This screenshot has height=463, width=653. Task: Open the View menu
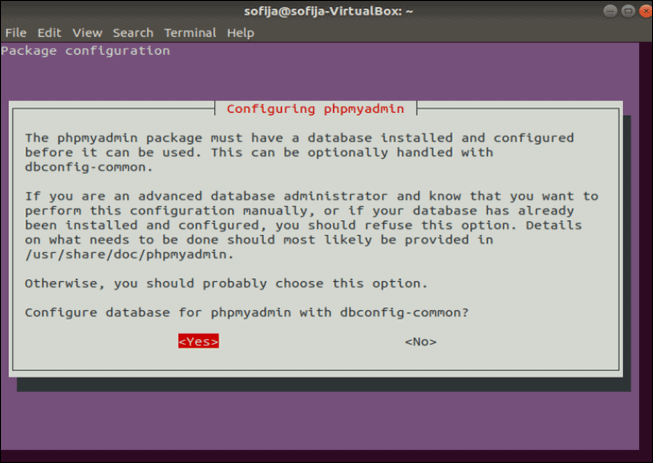click(x=87, y=32)
